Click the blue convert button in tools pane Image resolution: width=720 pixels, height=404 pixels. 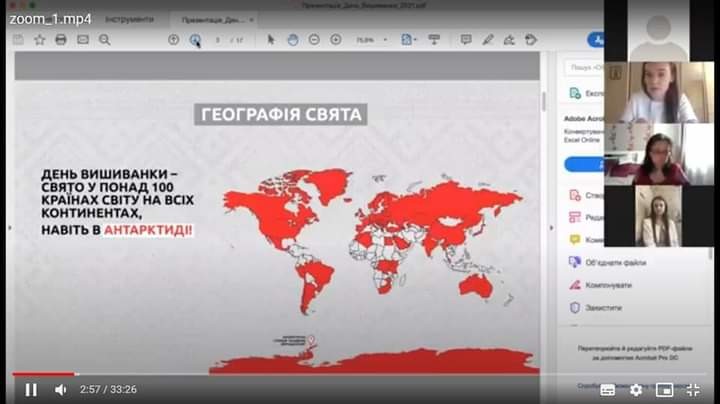pyautogui.click(x=584, y=164)
